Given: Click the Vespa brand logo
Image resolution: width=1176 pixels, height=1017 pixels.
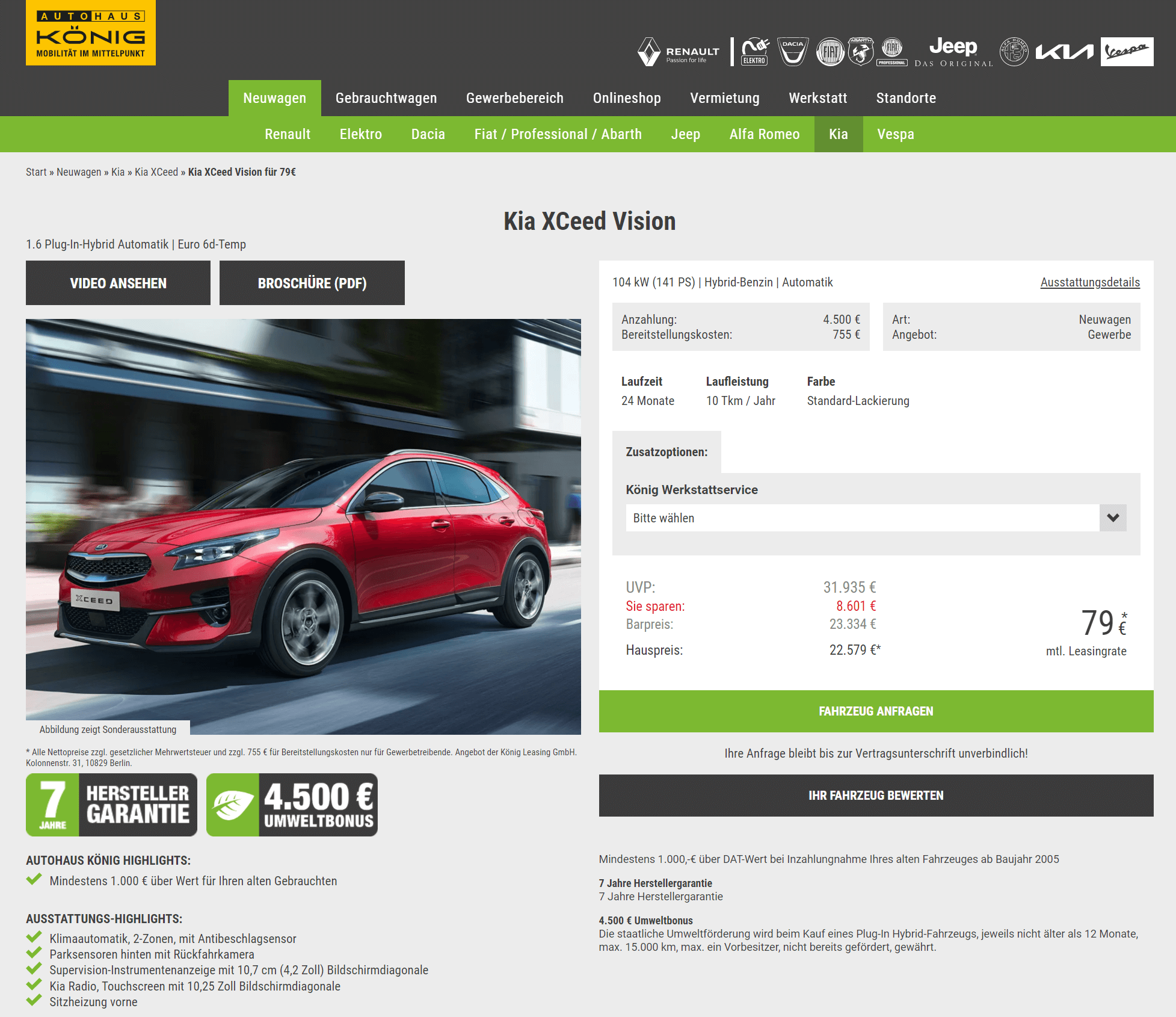Looking at the screenshot, I should pos(1127,52).
